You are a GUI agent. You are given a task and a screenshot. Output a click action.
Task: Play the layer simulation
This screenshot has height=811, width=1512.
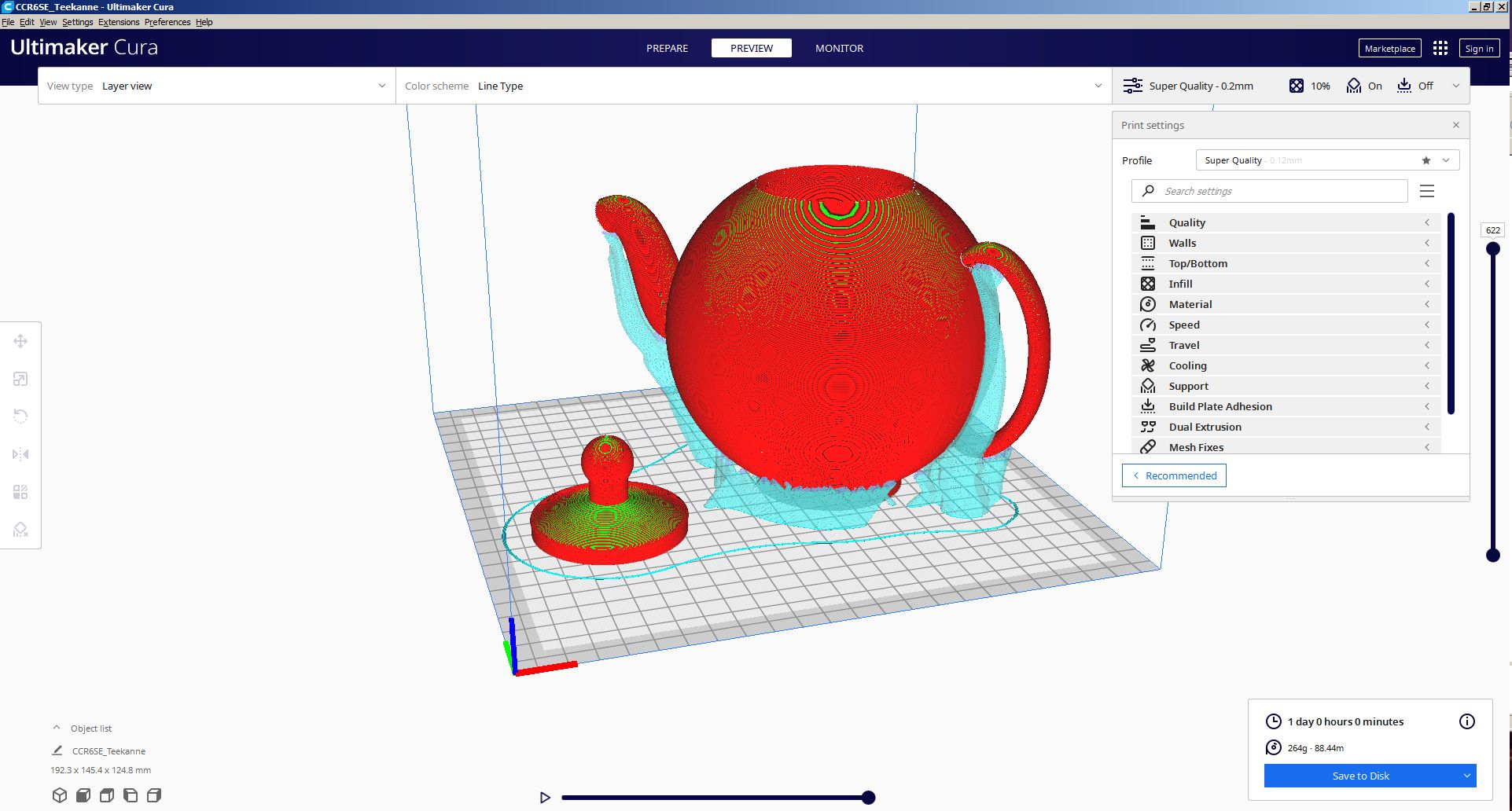pos(545,798)
